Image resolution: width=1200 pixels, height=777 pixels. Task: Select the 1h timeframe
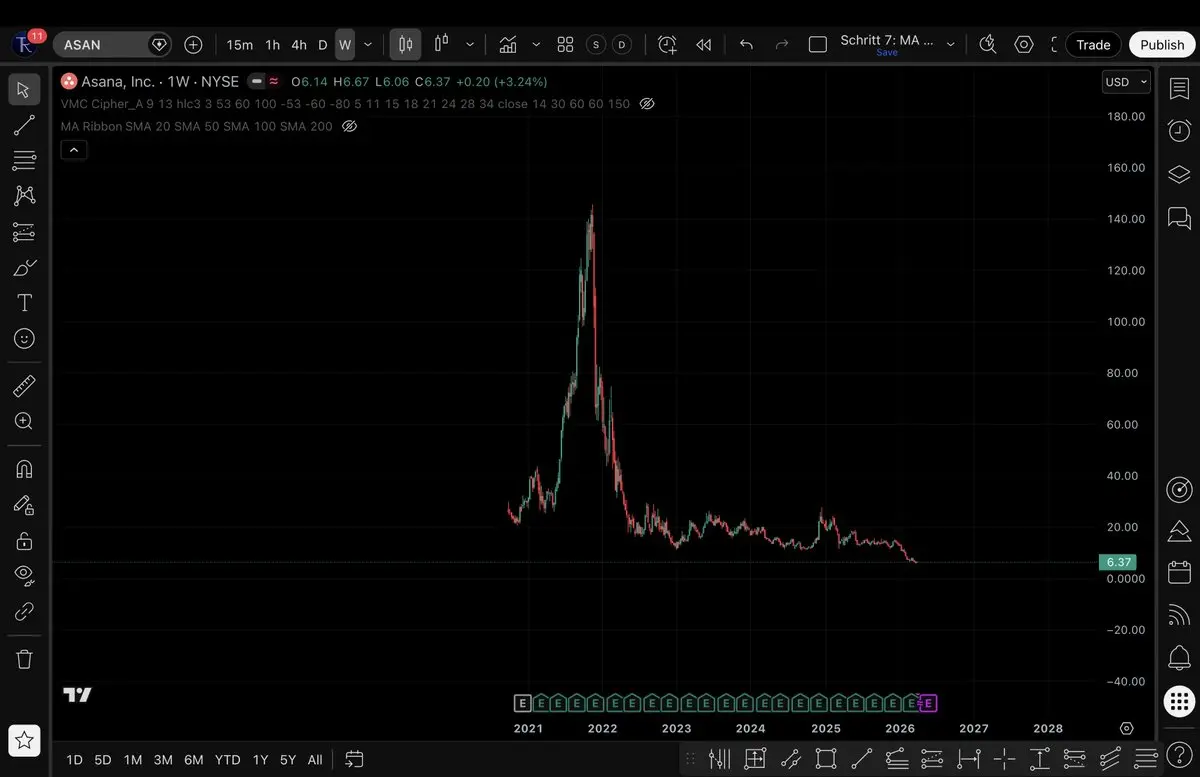point(272,45)
